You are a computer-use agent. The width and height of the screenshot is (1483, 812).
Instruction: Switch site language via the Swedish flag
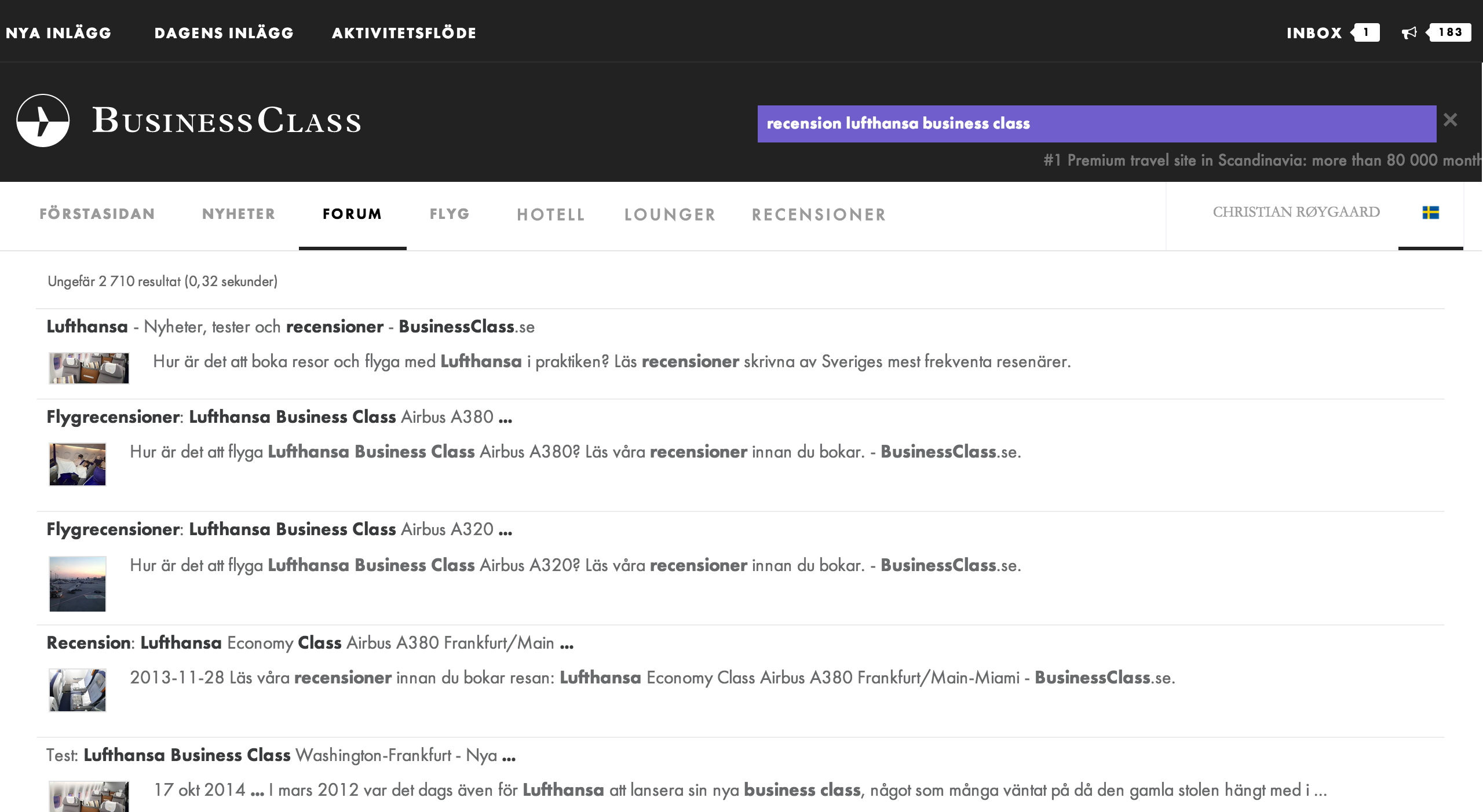tap(1431, 213)
